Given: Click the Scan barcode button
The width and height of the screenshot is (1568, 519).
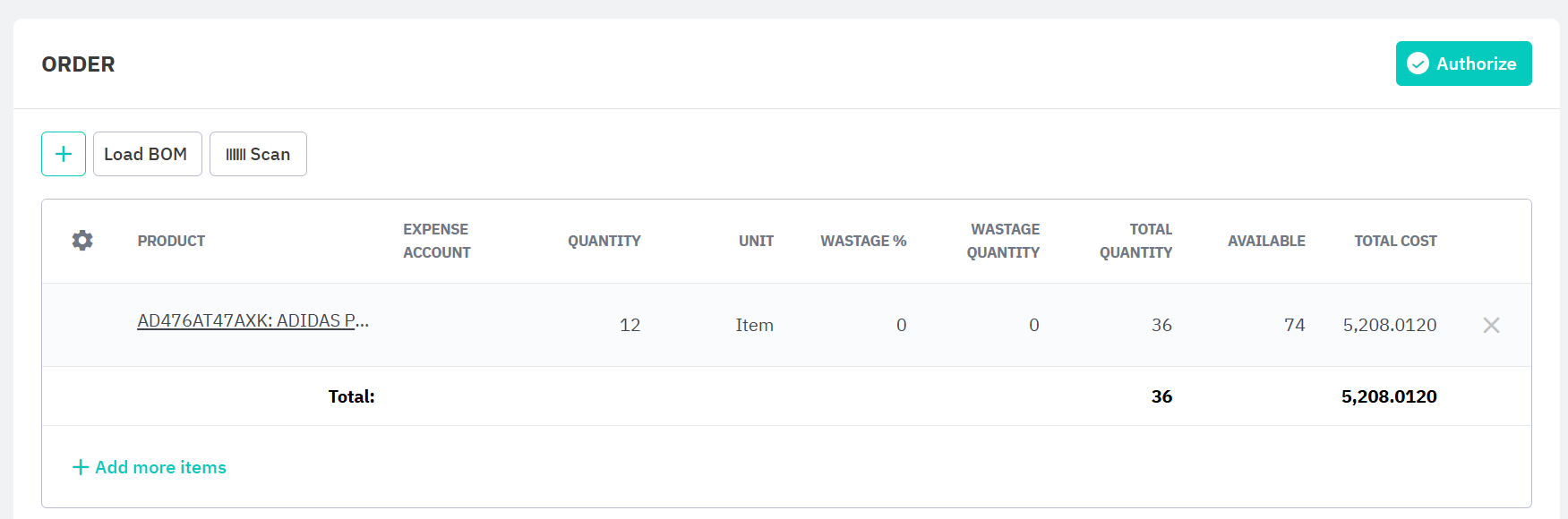Looking at the screenshot, I should 258,154.
